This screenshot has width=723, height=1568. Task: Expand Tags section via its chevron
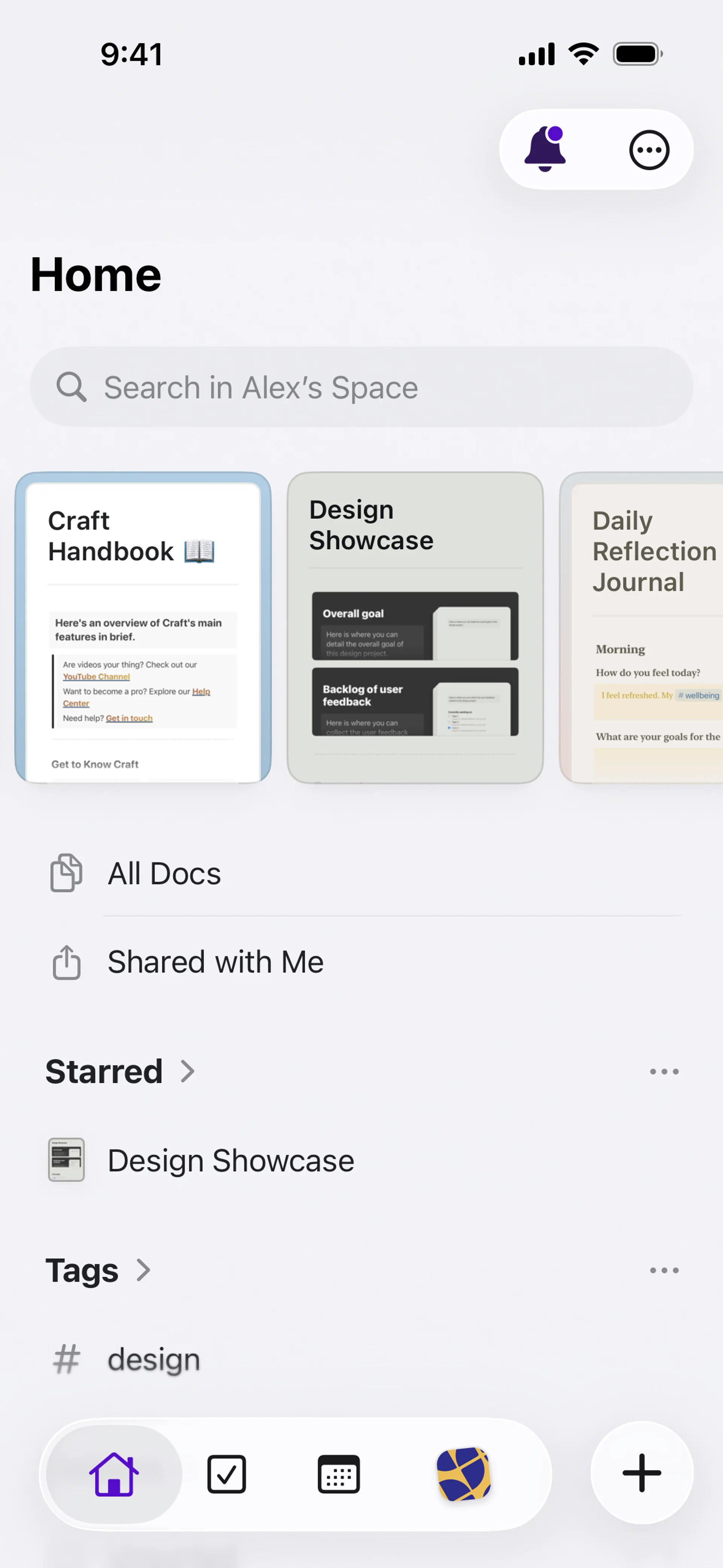pos(143,1270)
